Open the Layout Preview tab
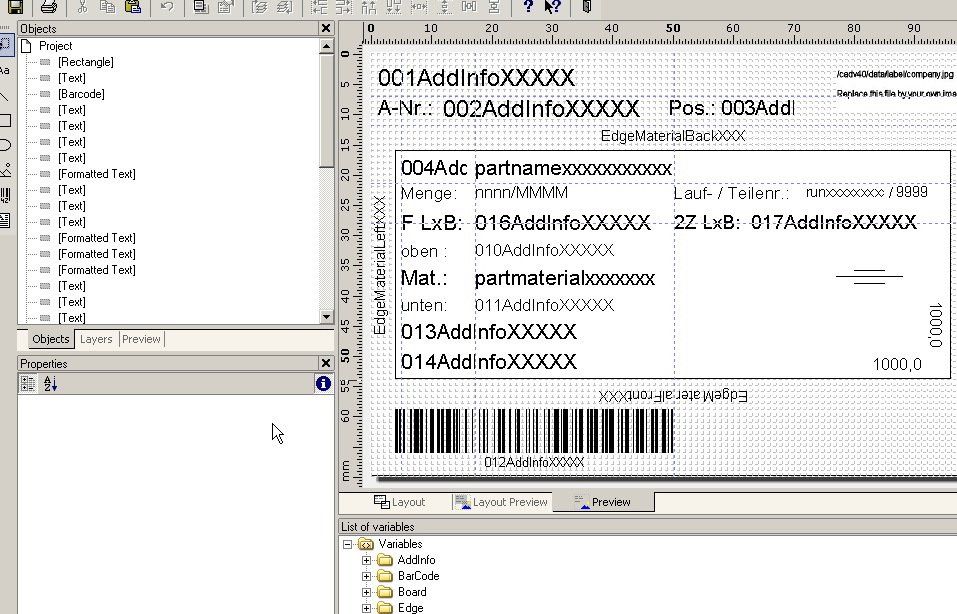This screenshot has width=957, height=614. [x=501, y=502]
